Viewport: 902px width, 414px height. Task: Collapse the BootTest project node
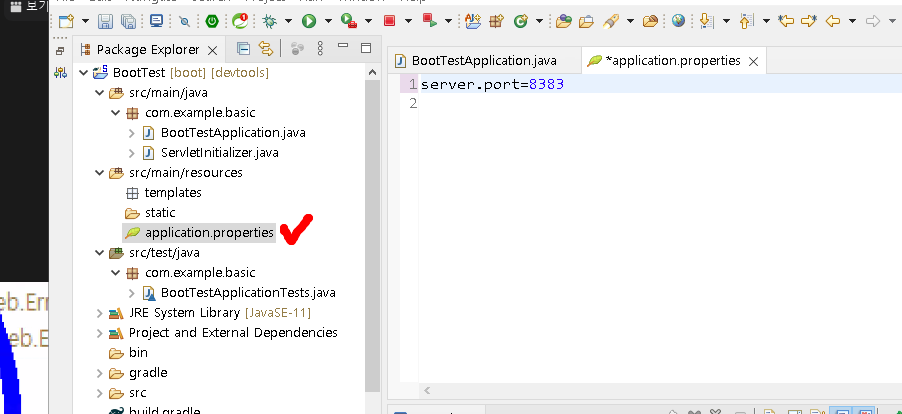(83, 73)
